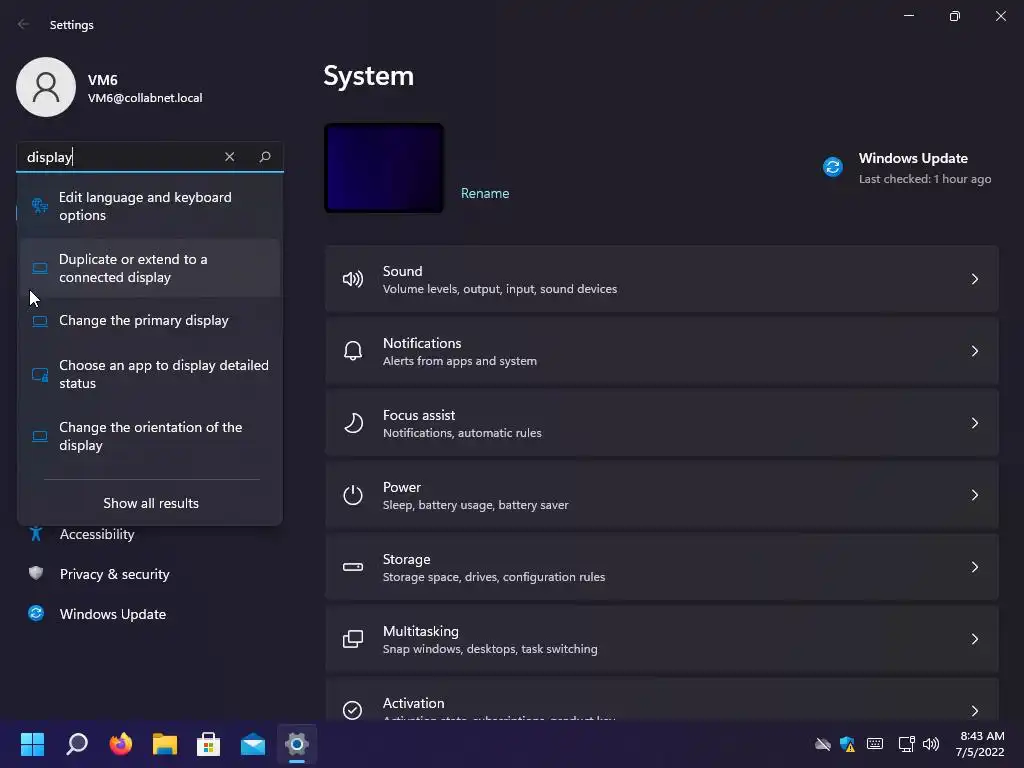Click the Rename link
1024x768 pixels.
(x=485, y=193)
